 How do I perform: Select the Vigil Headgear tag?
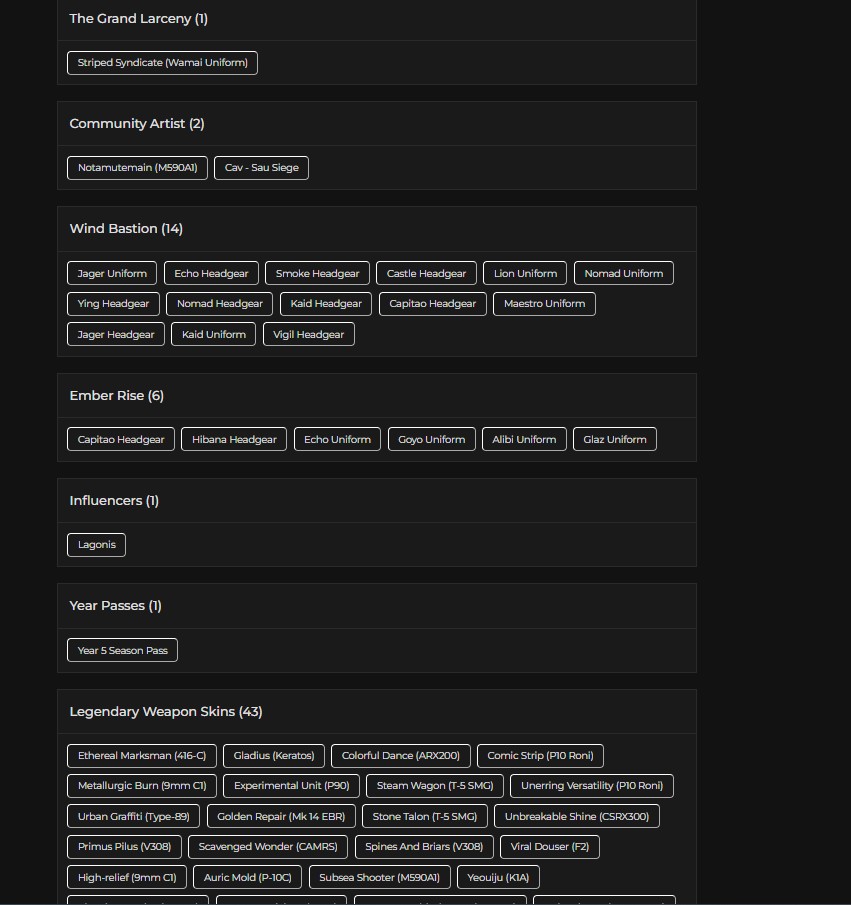click(x=309, y=335)
